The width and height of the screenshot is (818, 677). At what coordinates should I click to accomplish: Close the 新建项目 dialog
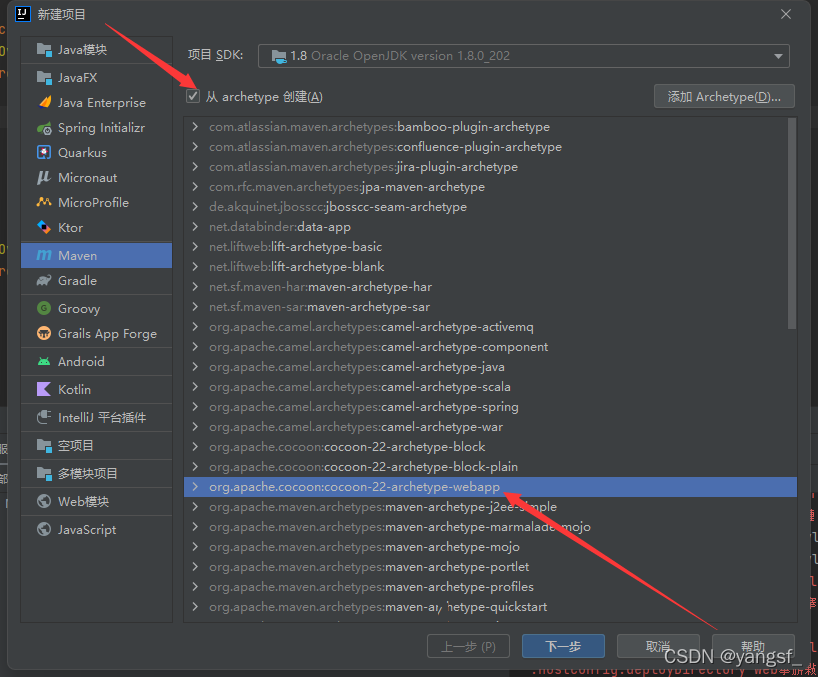click(x=786, y=14)
